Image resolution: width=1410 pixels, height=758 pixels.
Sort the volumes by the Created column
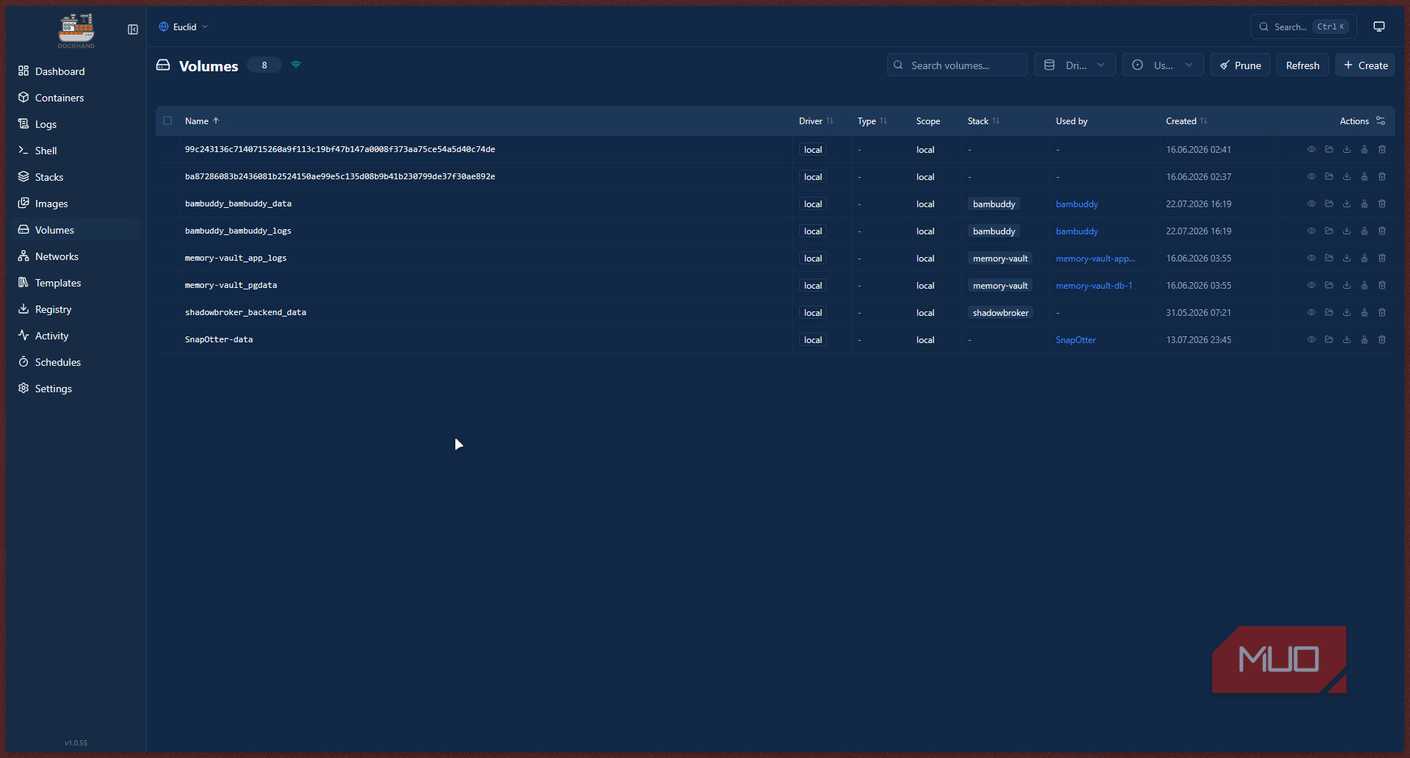pos(1186,121)
